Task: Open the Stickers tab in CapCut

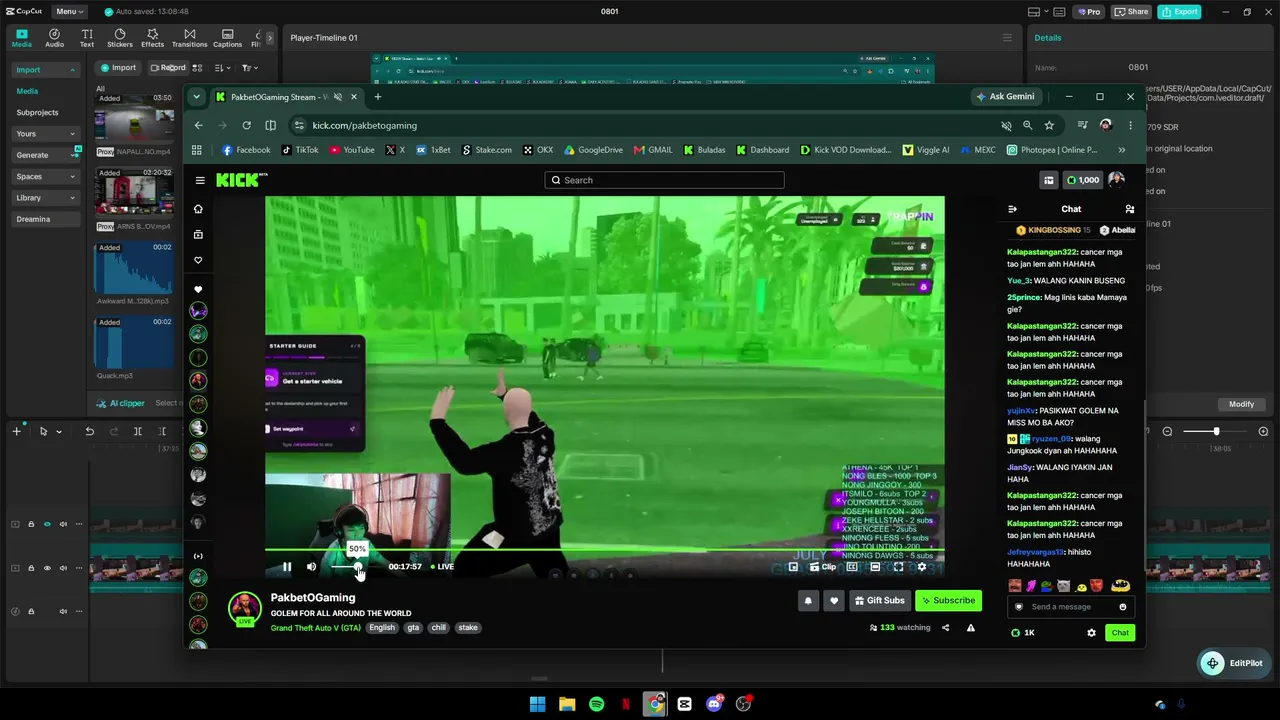Action: [x=120, y=38]
